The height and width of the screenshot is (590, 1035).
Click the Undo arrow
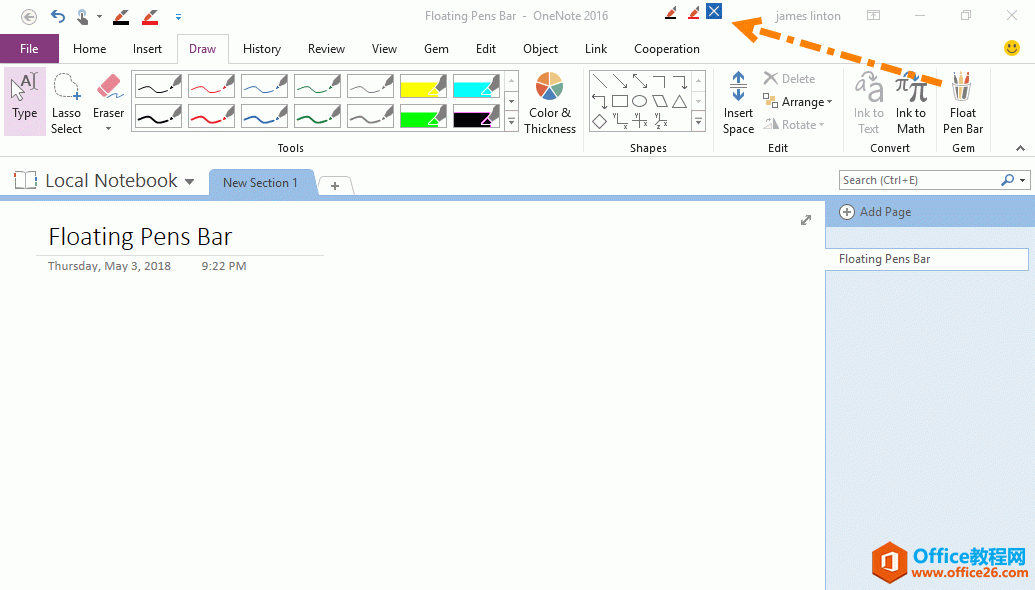[x=55, y=15]
